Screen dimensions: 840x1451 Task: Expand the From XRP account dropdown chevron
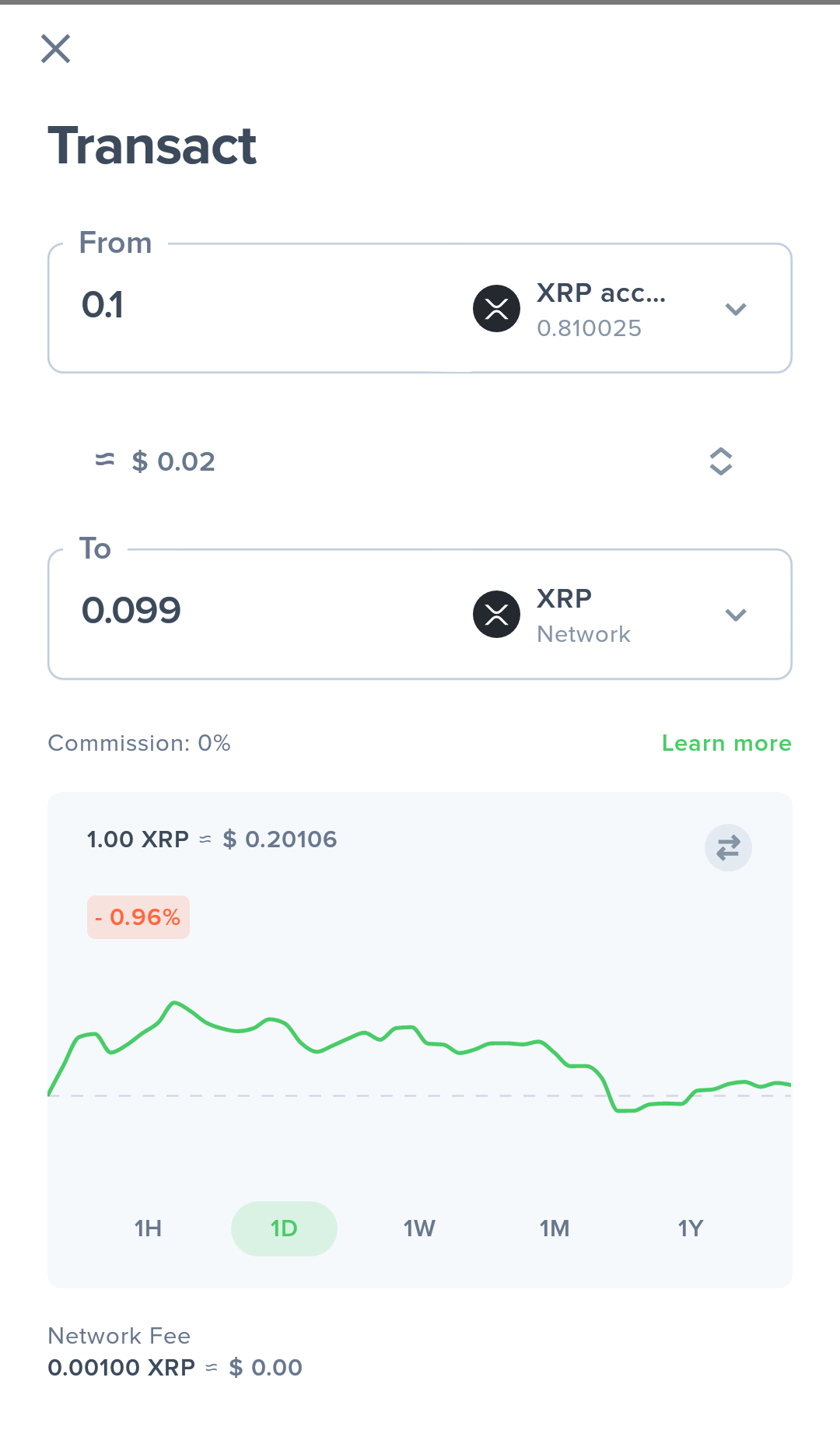(x=736, y=310)
